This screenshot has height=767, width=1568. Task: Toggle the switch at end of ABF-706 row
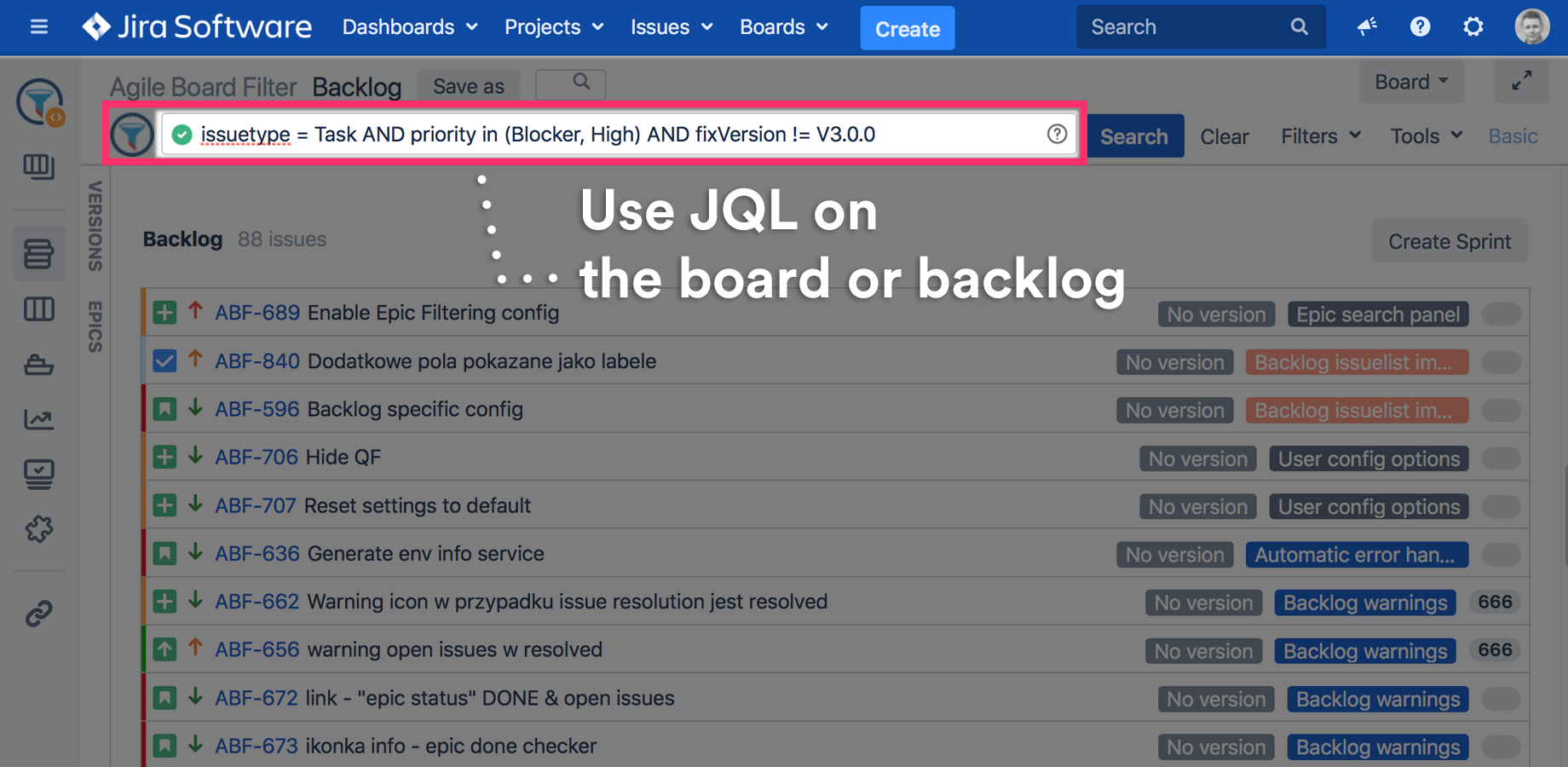(1501, 458)
